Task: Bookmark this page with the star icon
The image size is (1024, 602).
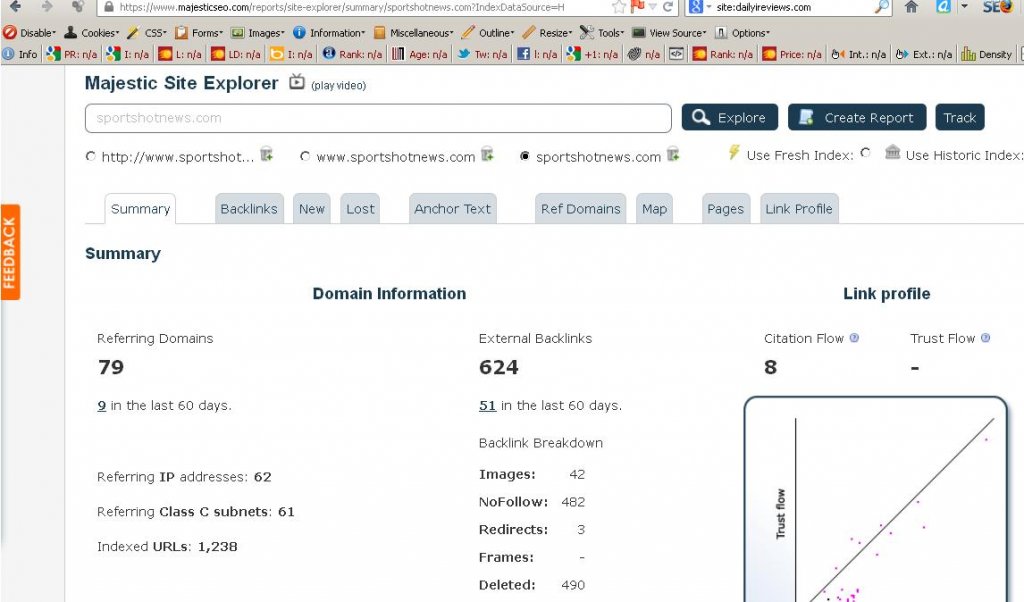Action: pos(619,7)
